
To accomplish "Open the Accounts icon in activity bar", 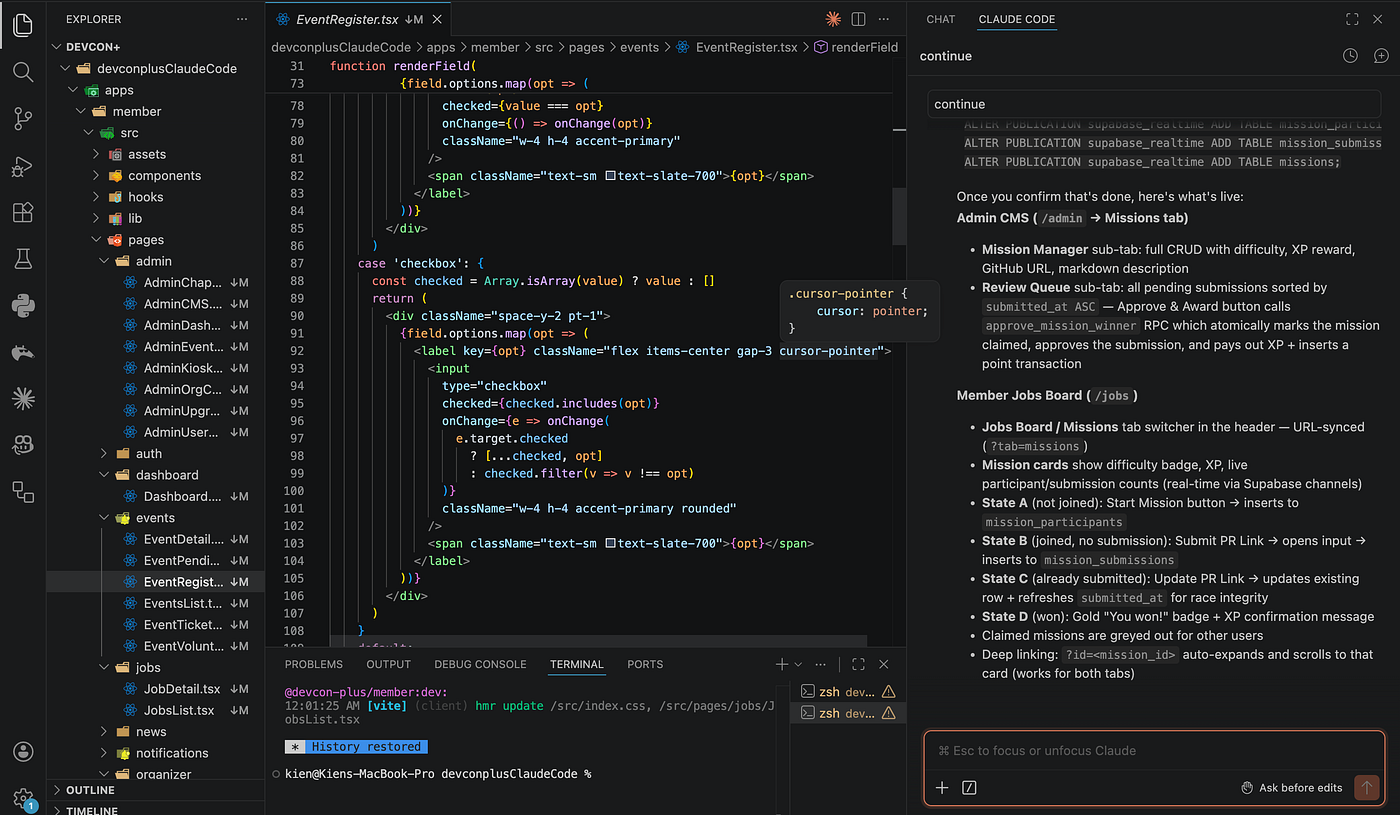I will pyautogui.click(x=23, y=752).
